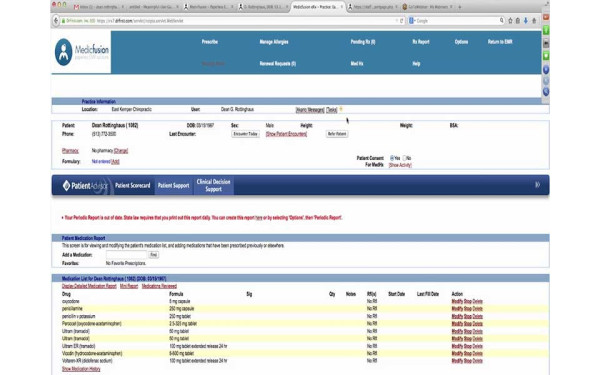
Task: Click the Drug column header
Action: click(66, 294)
